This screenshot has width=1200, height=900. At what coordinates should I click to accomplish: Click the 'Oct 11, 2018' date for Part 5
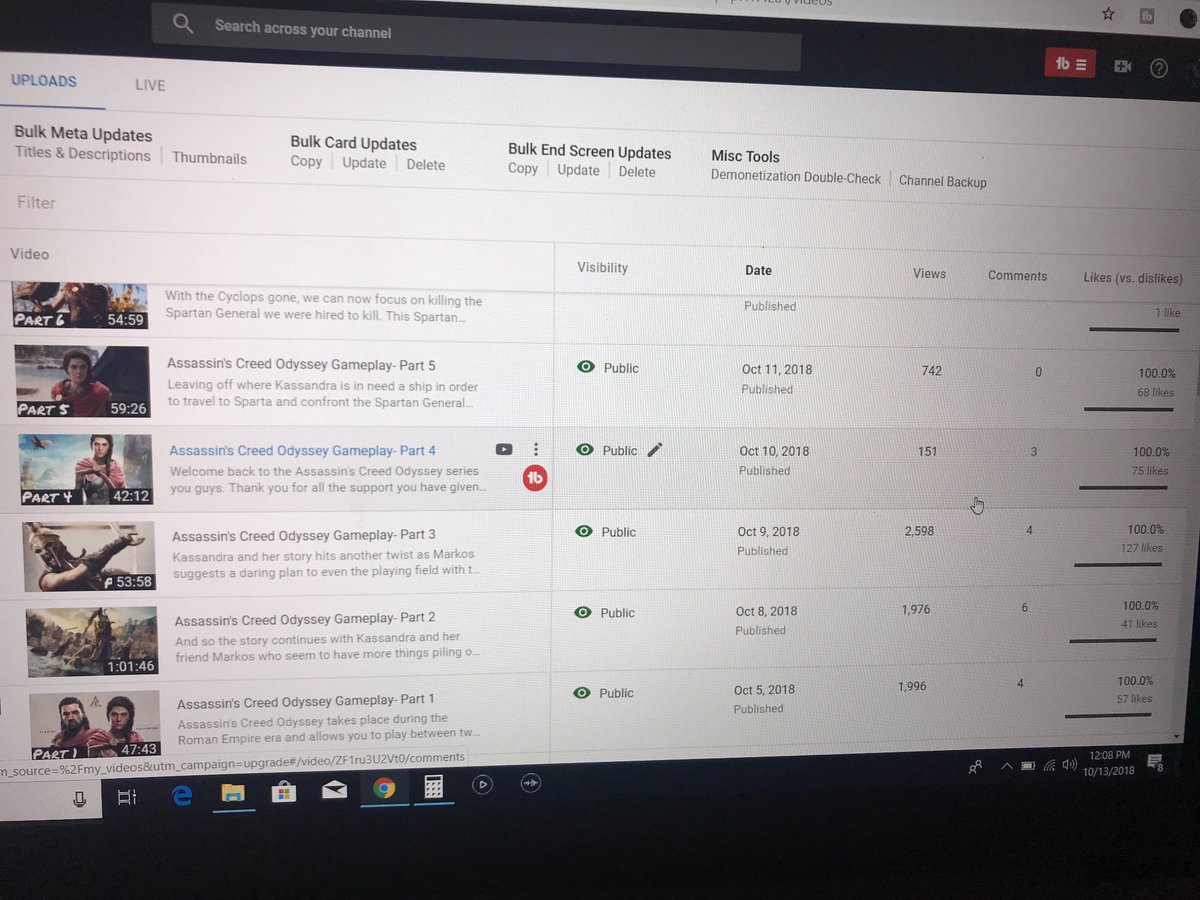(x=777, y=369)
